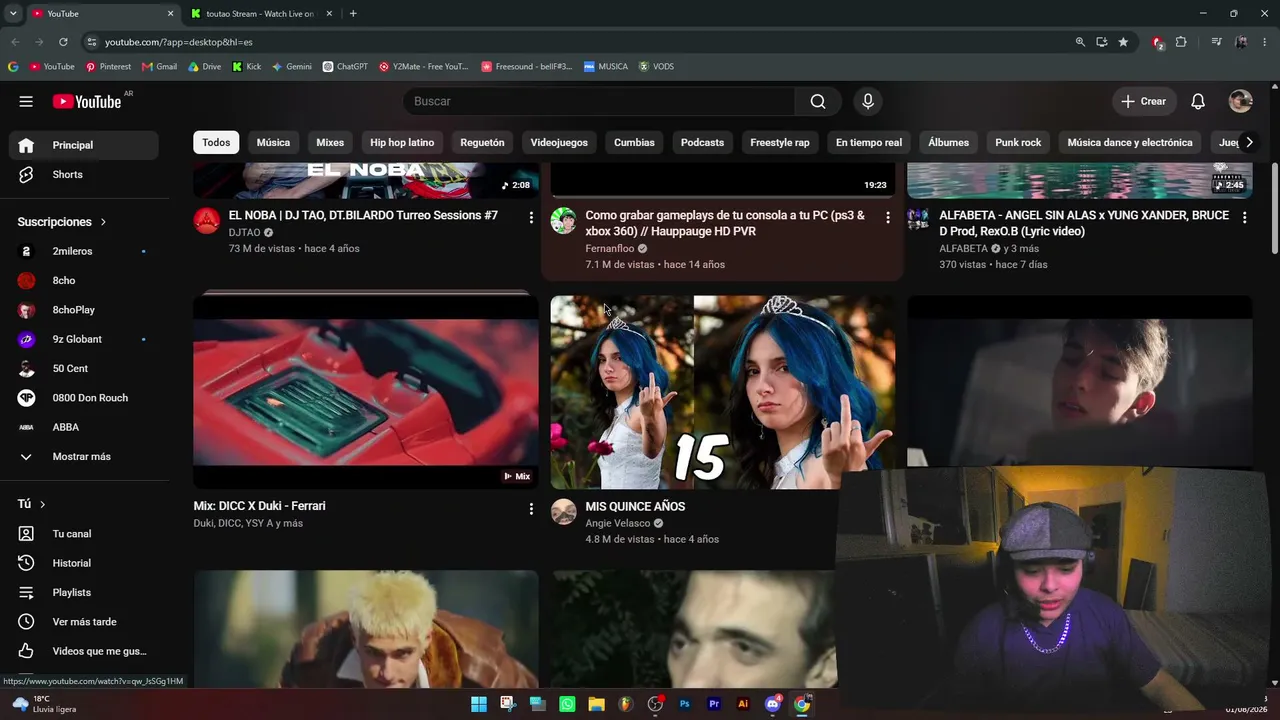
Task: Select the Punk rock chip
Action: 1018,142
